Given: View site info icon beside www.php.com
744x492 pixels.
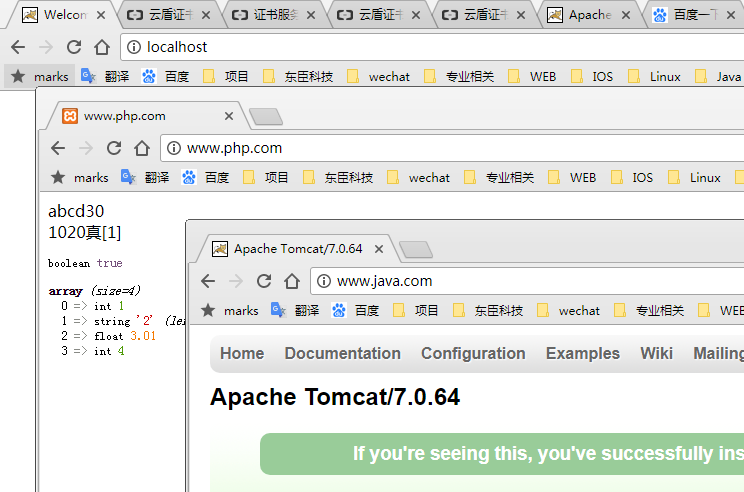Looking at the screenshot, I should pyautogui.click(x=174, y=148).
